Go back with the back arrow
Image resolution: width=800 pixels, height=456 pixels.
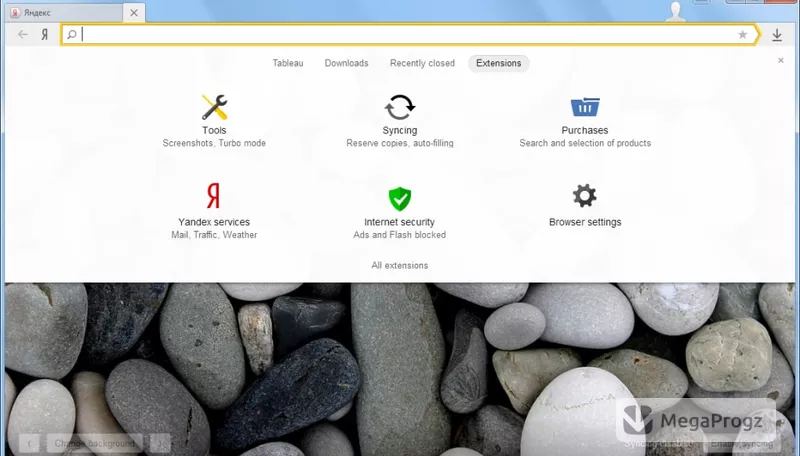tap(22, 35)
